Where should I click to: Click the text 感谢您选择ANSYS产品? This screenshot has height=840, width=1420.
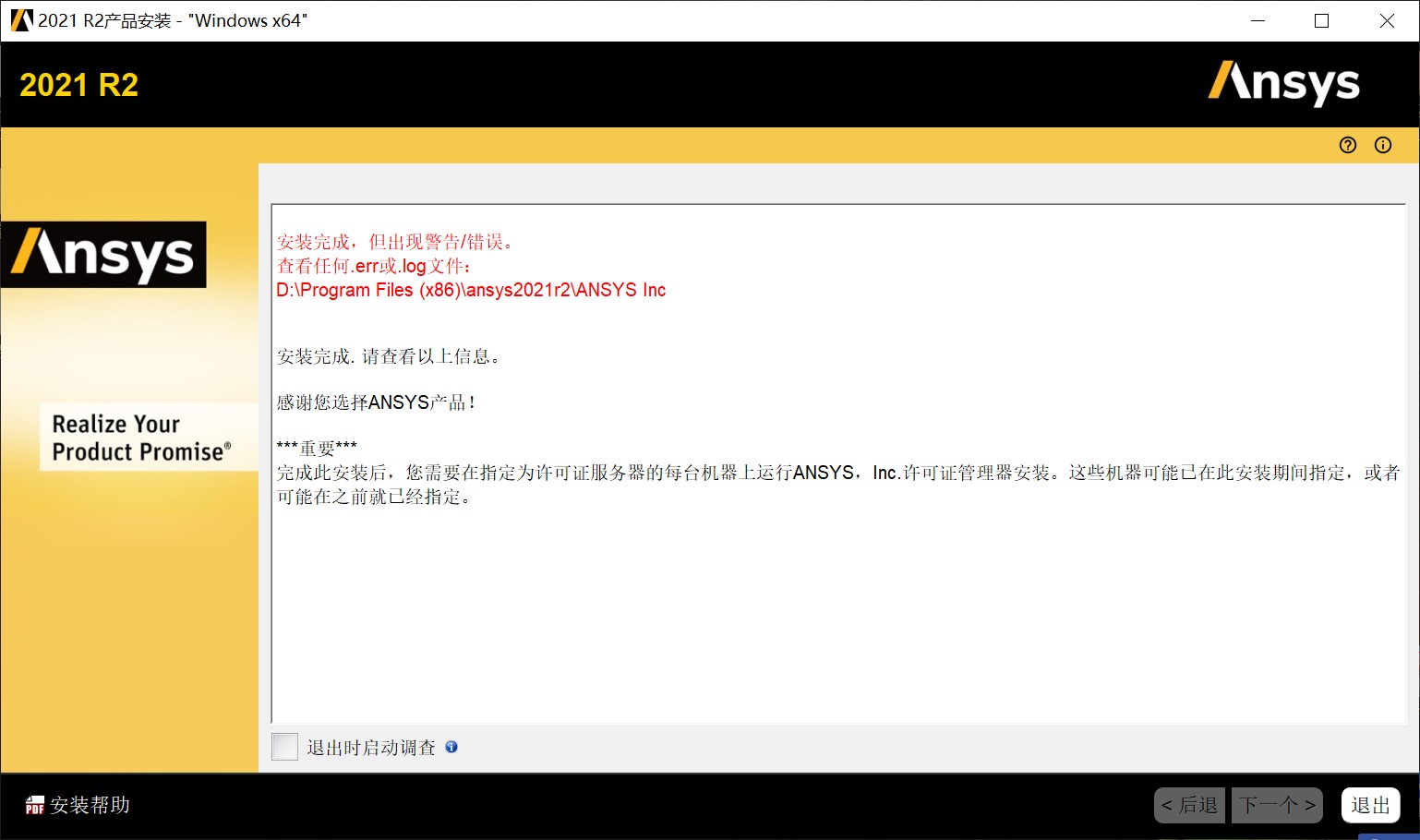pyautogui.click(x=376, y=402)
